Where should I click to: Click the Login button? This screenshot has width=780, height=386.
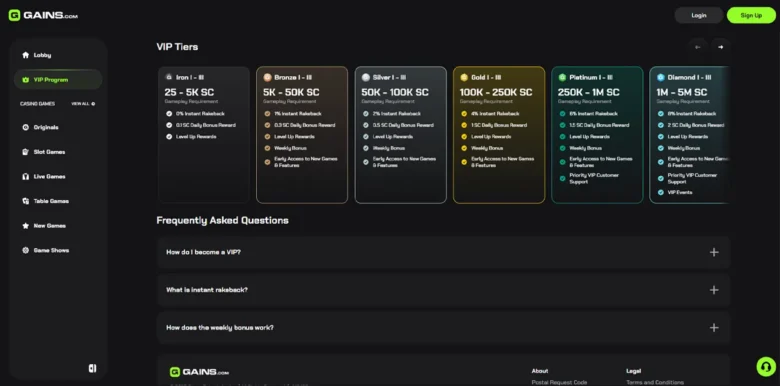pyautogui.click(x=698, y=15)
